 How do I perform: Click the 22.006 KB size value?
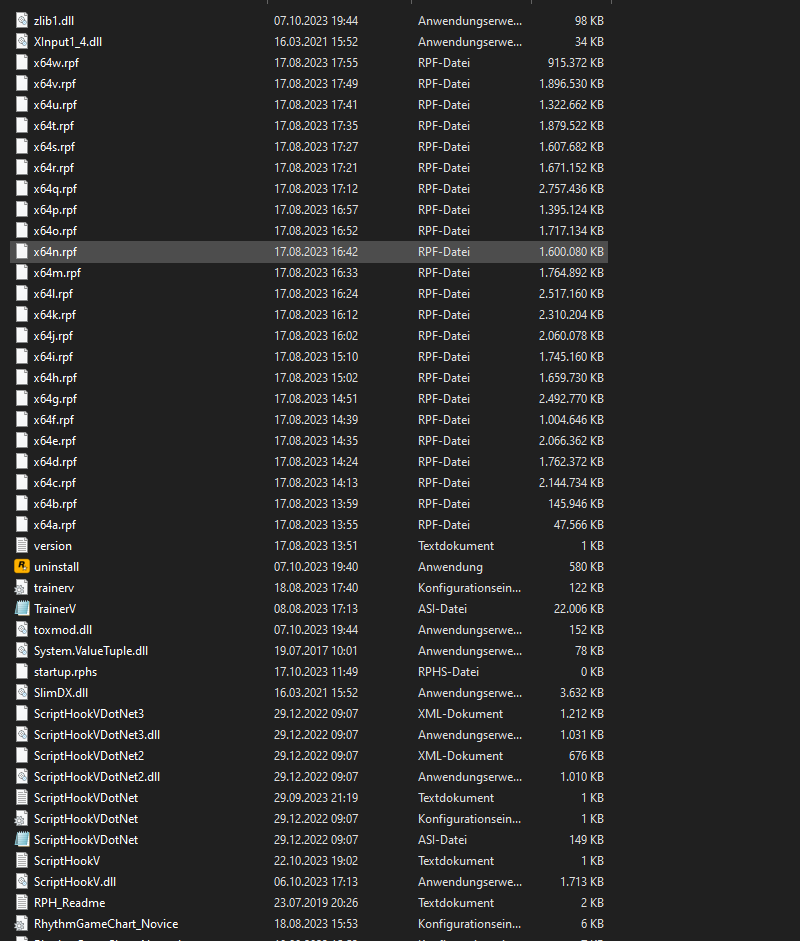(579, 609)
